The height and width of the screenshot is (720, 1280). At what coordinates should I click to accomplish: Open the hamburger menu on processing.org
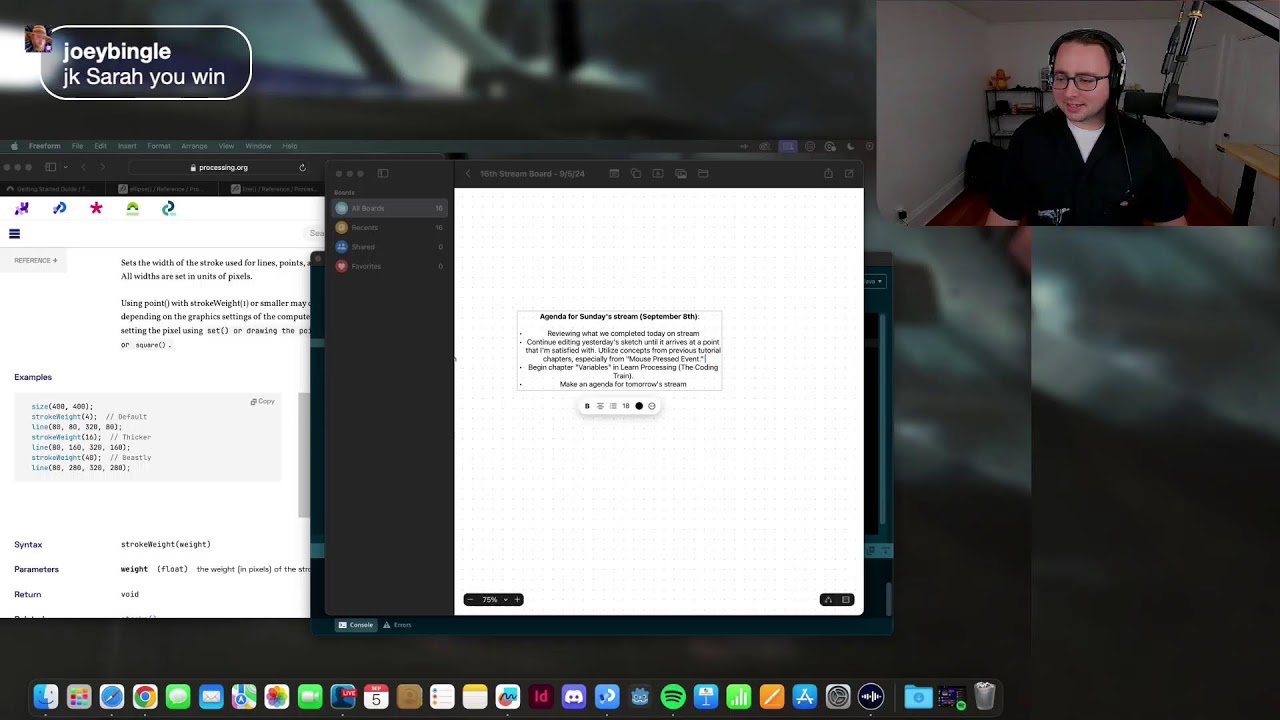pyautogui.click(x=14, y=234)
